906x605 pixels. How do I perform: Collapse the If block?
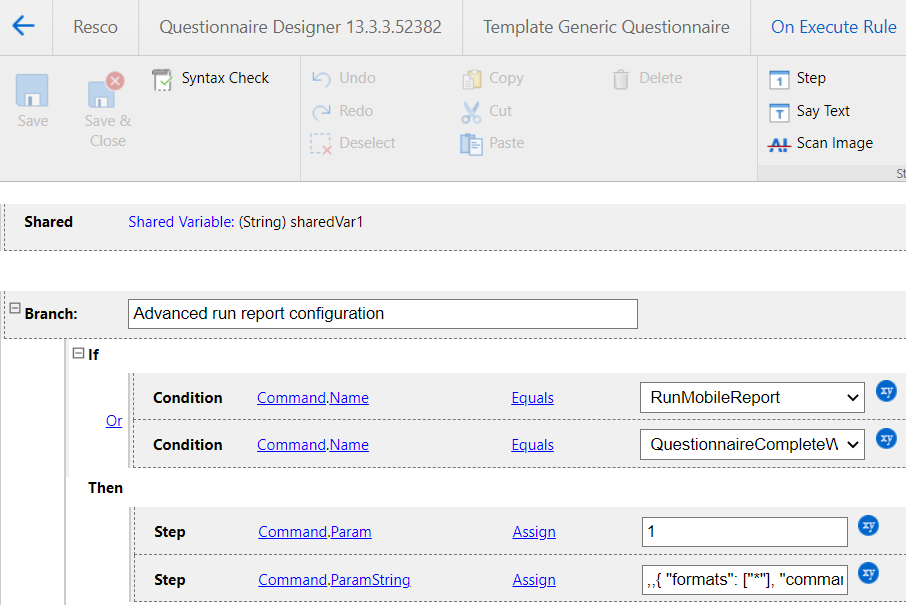click(x=79, y=353)
